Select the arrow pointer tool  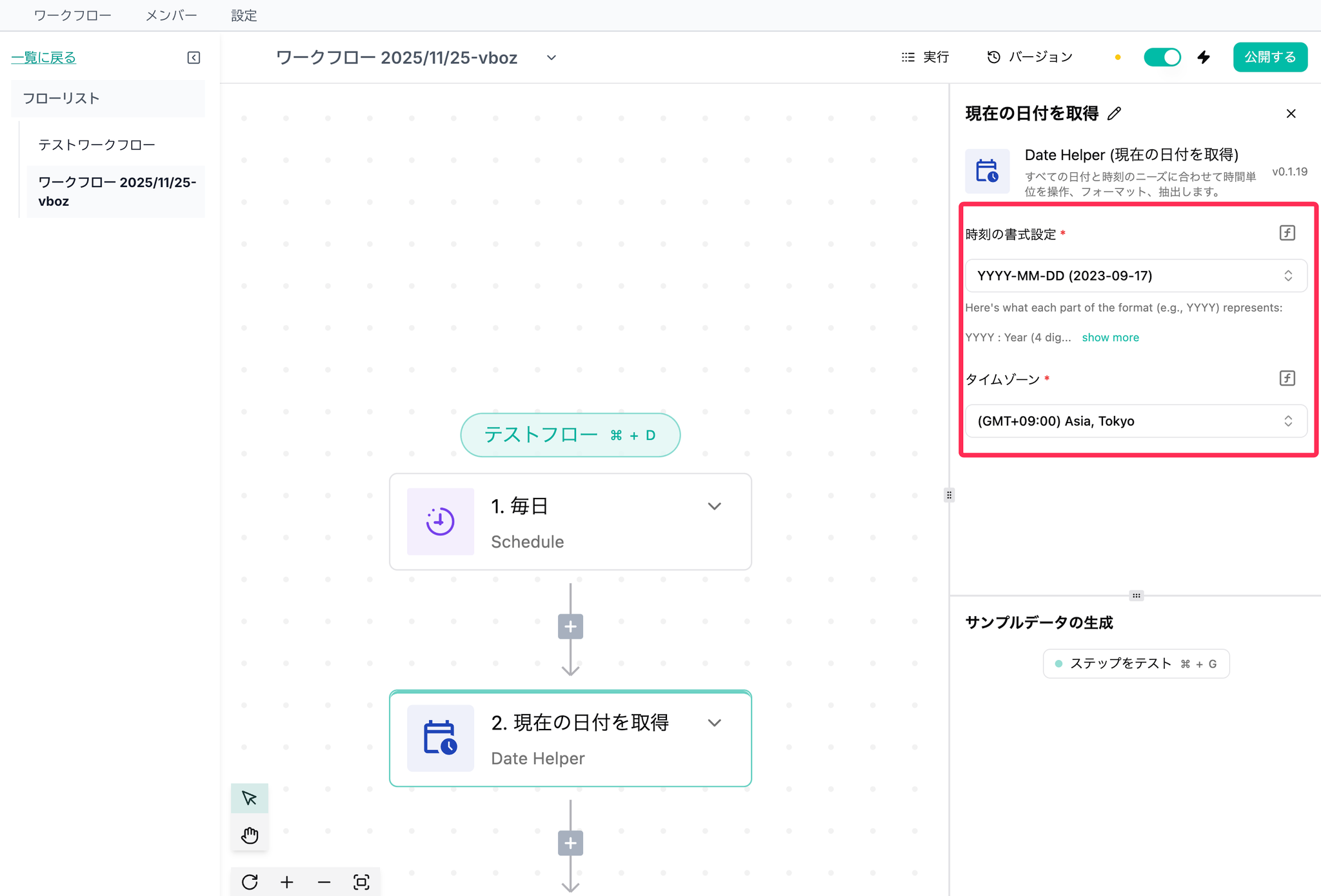pyautogui.click(x=250, y=798)
